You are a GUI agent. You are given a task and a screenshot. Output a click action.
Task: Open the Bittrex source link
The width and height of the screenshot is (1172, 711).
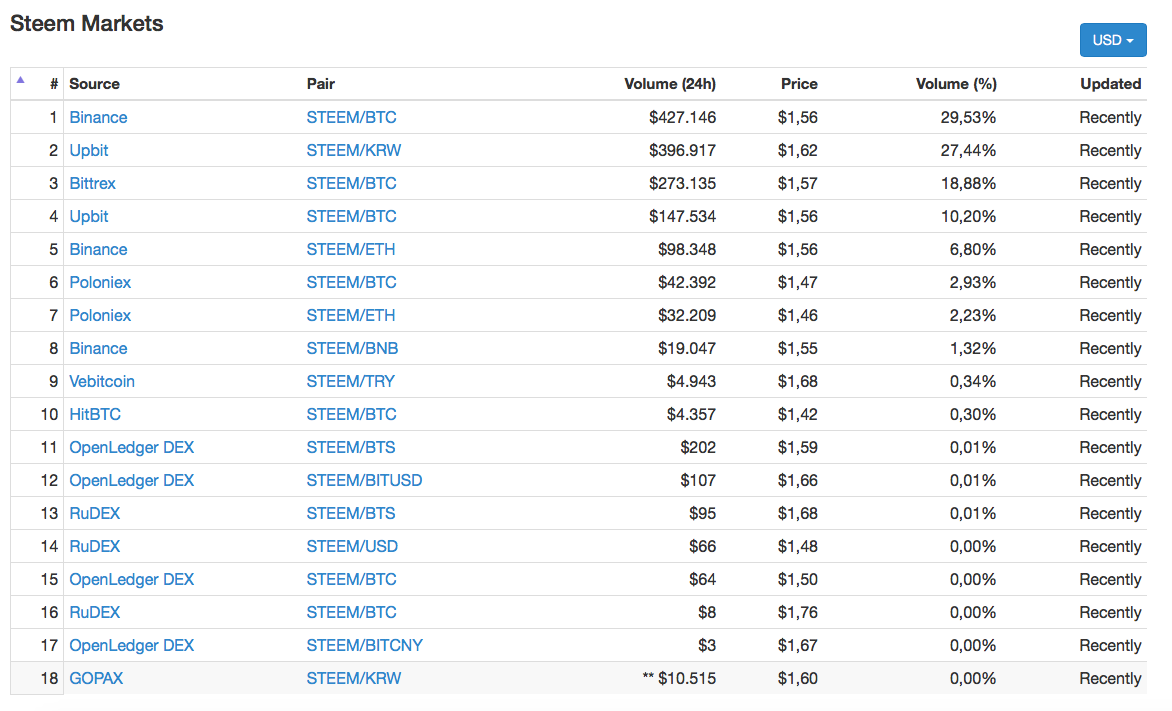pos(93,183)
